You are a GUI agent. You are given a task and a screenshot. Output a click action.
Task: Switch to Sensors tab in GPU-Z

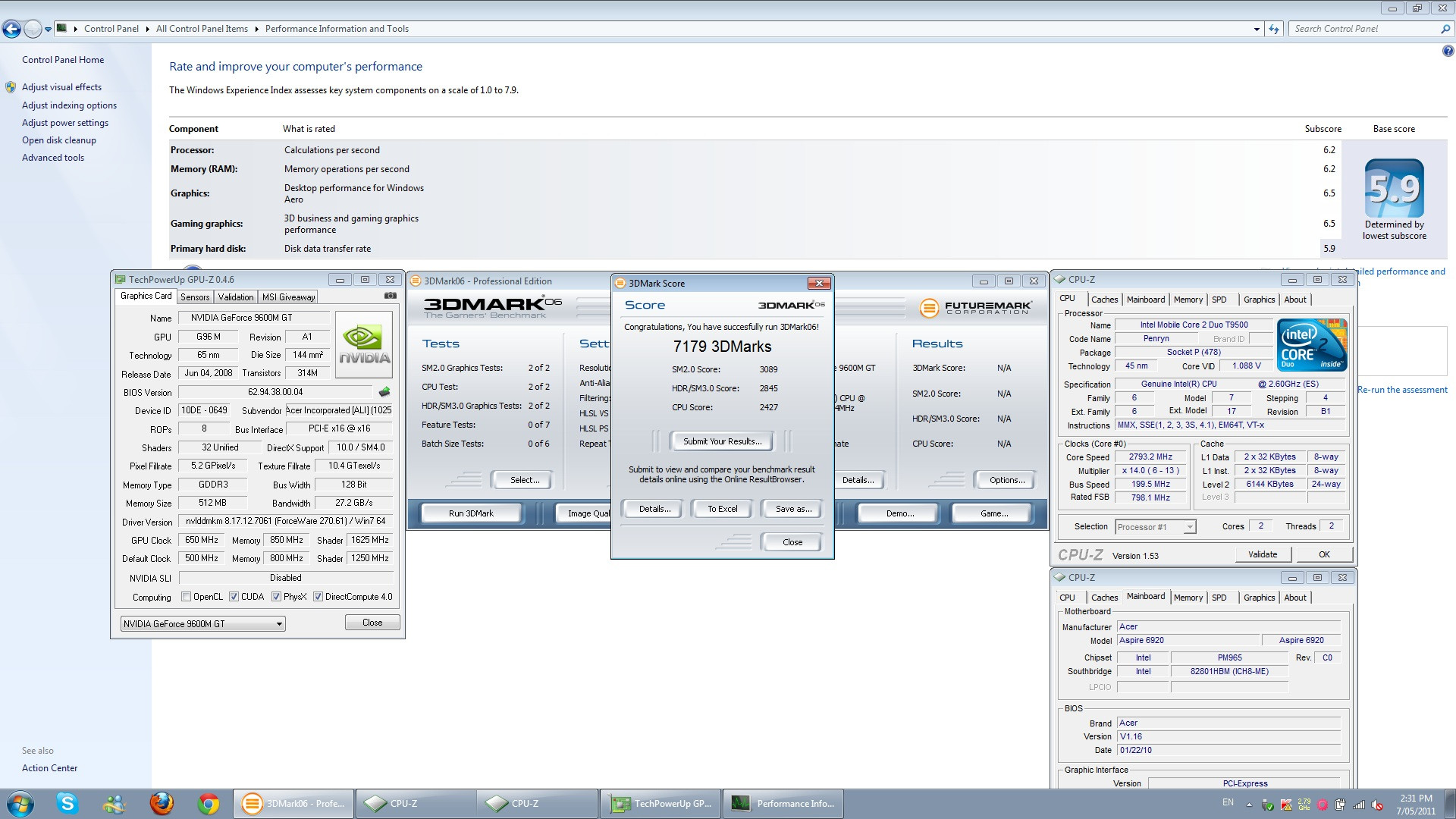click(195, 297)
